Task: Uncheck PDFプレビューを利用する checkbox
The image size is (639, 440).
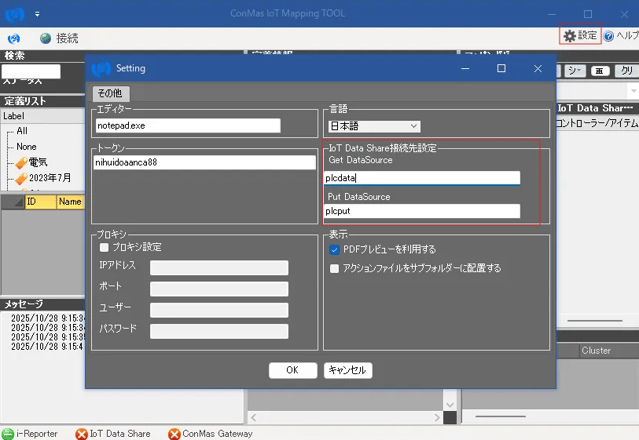Action: coord(335,249)
